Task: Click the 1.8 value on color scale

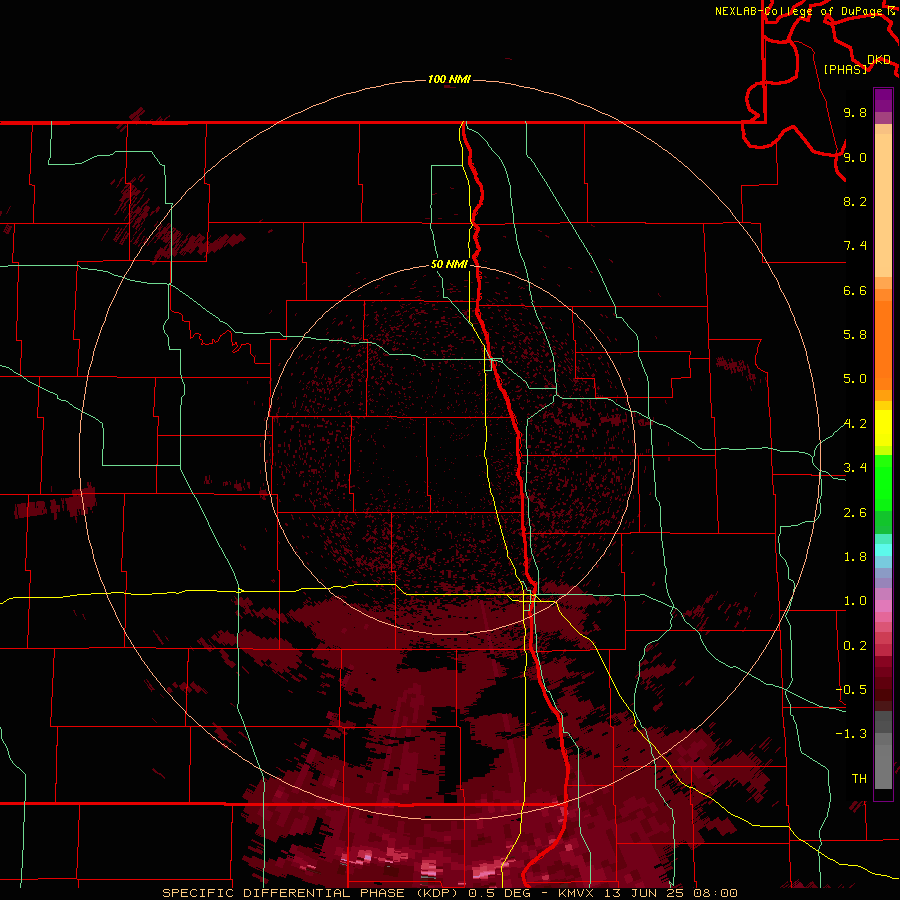Action: [x=855, y=557]
